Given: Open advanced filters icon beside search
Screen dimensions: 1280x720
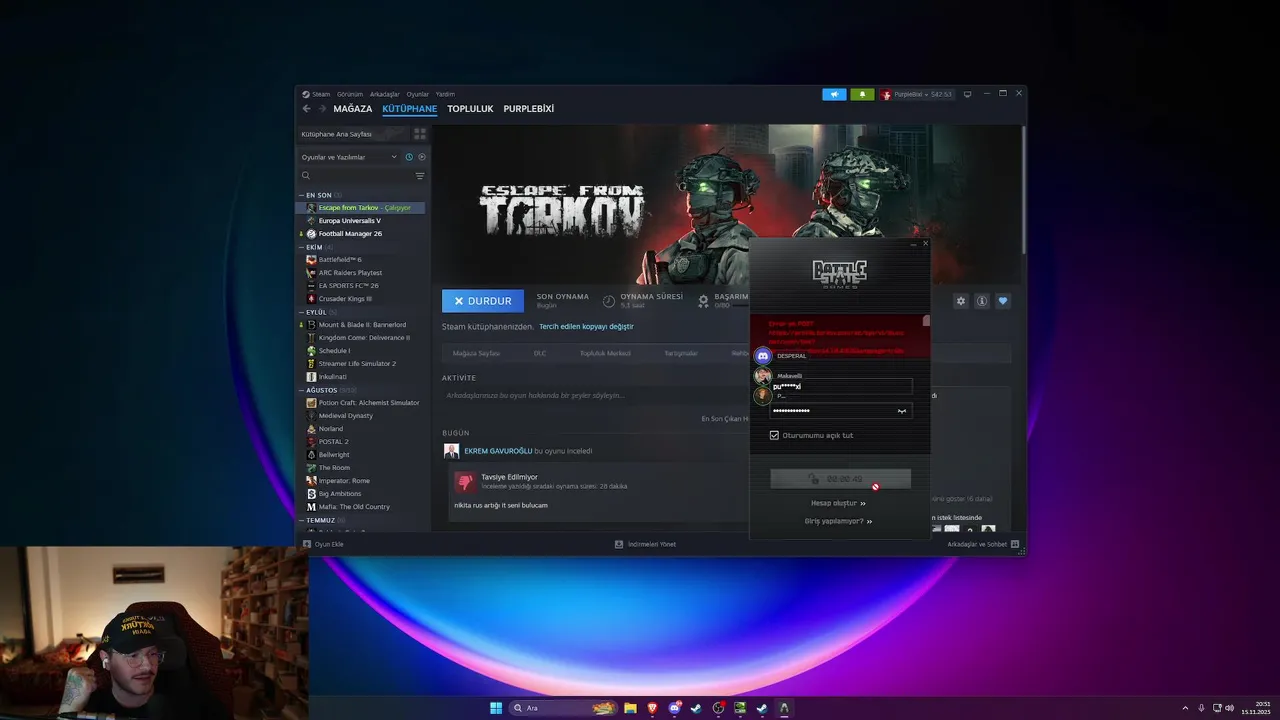Looking at the screenshot, I should [x=420, y=176].
